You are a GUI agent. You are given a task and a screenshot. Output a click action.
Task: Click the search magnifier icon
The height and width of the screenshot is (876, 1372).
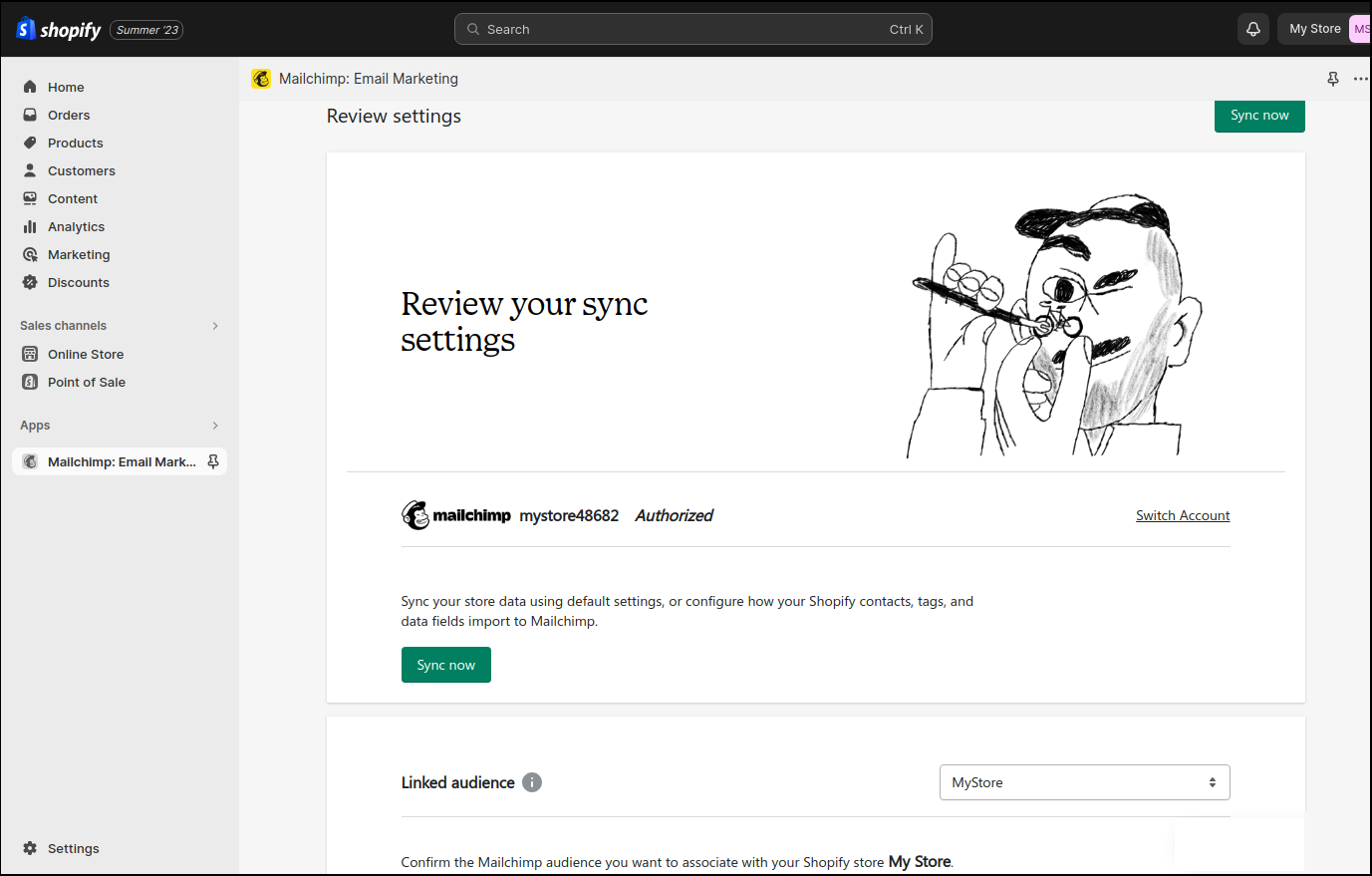[x=473, y=29]
